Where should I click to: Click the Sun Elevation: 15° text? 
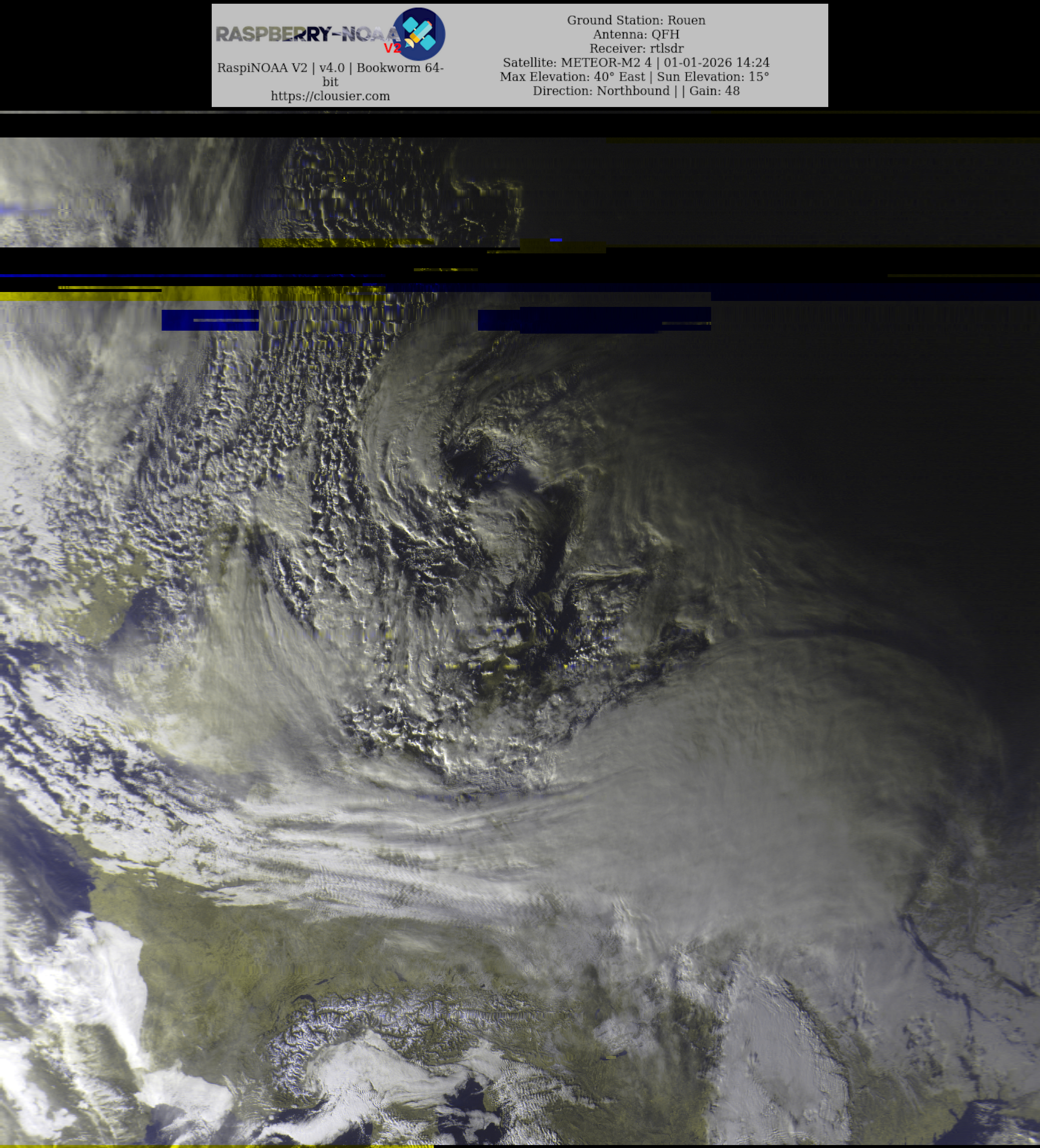click(x=713, y=77)
